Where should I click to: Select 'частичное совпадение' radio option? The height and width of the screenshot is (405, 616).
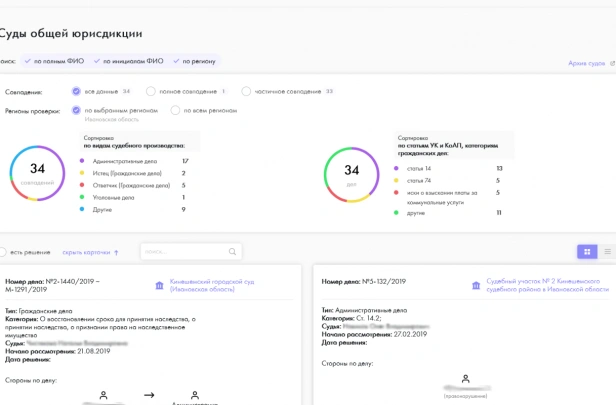coord(246,92)
